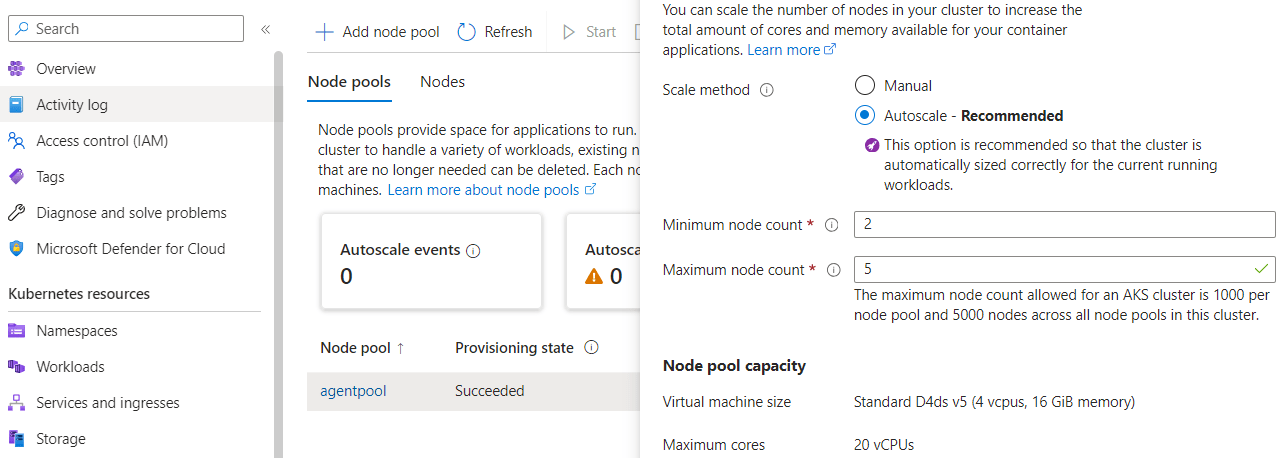The width and height of the screenshot is (1285, 458).
Task: Click the Tags icon in sidebar
Action: tap(16, 177)
